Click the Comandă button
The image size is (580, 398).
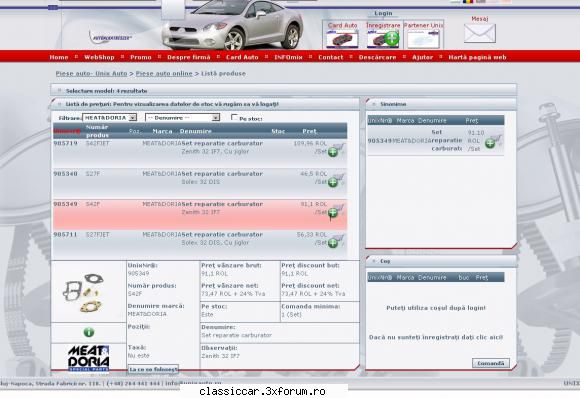click(490, 363)
